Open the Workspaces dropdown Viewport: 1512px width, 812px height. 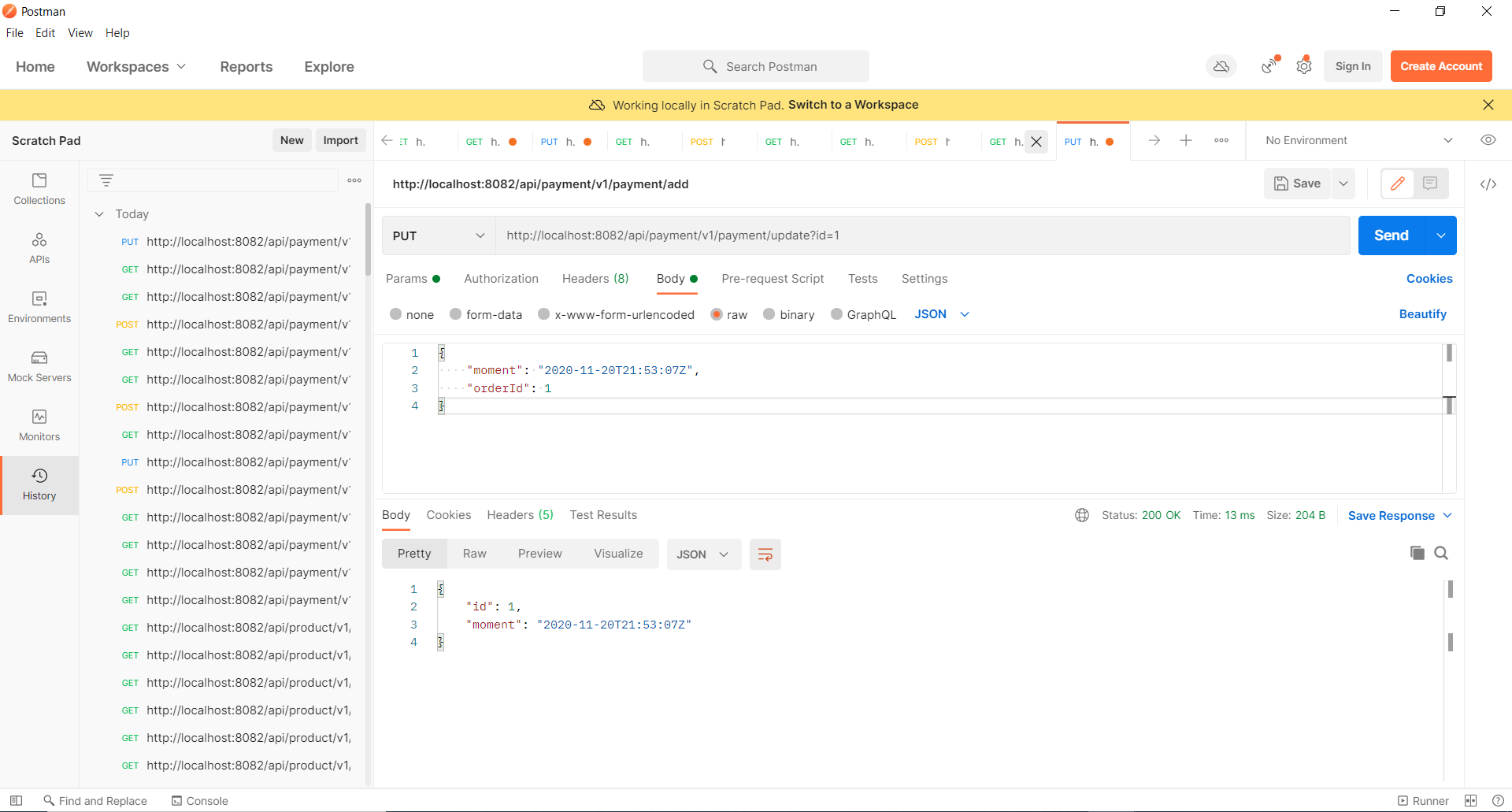coord(136,67)
